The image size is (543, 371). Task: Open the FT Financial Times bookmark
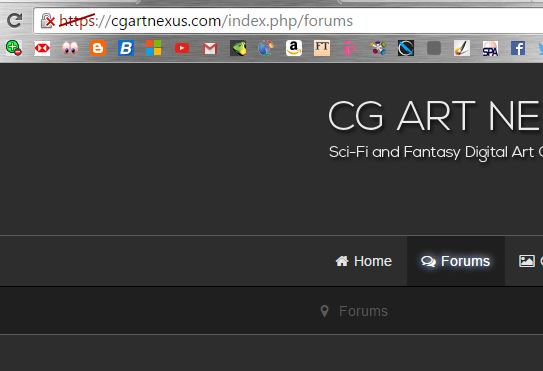(322, 48)
